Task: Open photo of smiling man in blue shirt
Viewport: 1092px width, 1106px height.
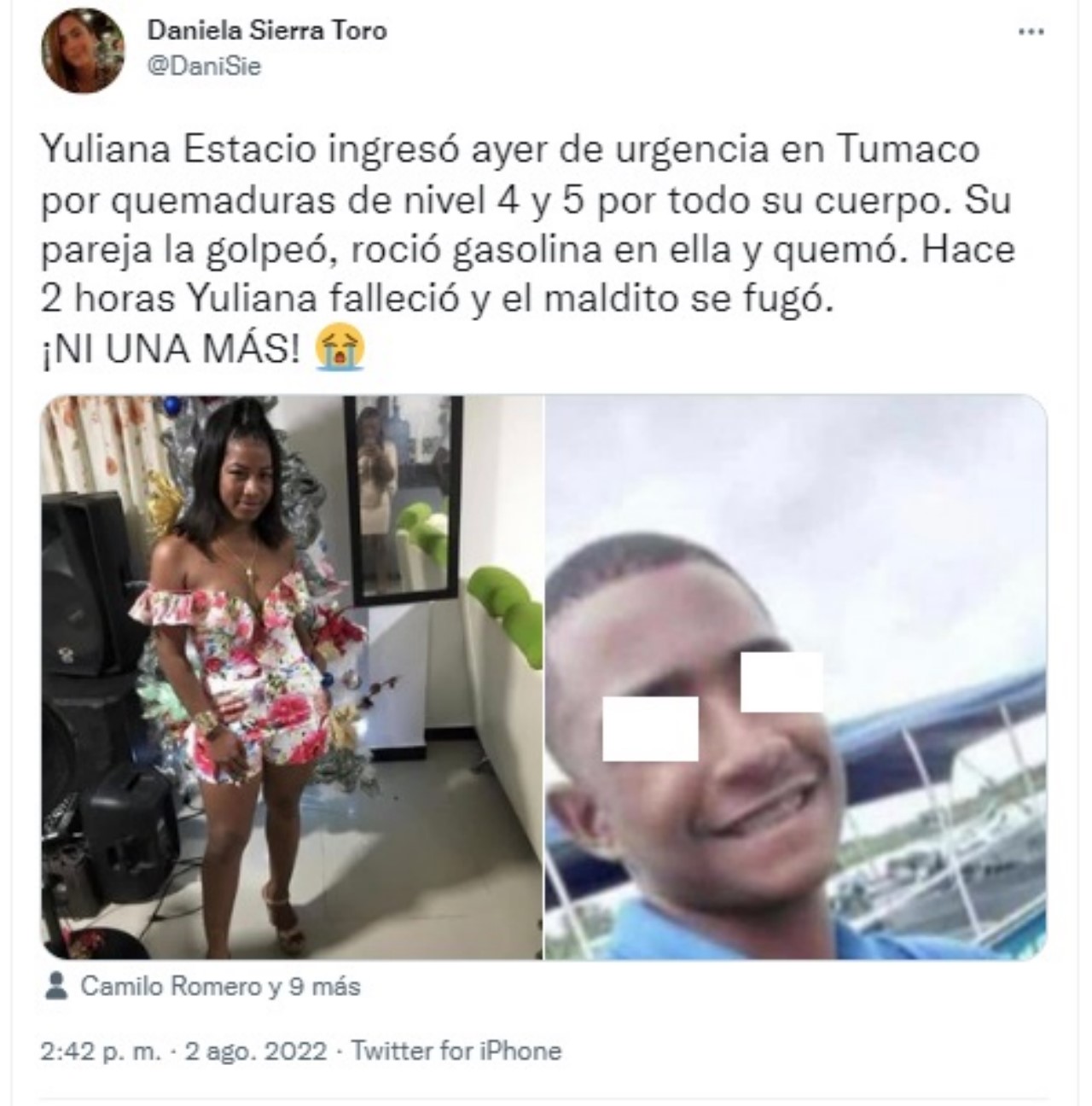Action: (796, 678)
